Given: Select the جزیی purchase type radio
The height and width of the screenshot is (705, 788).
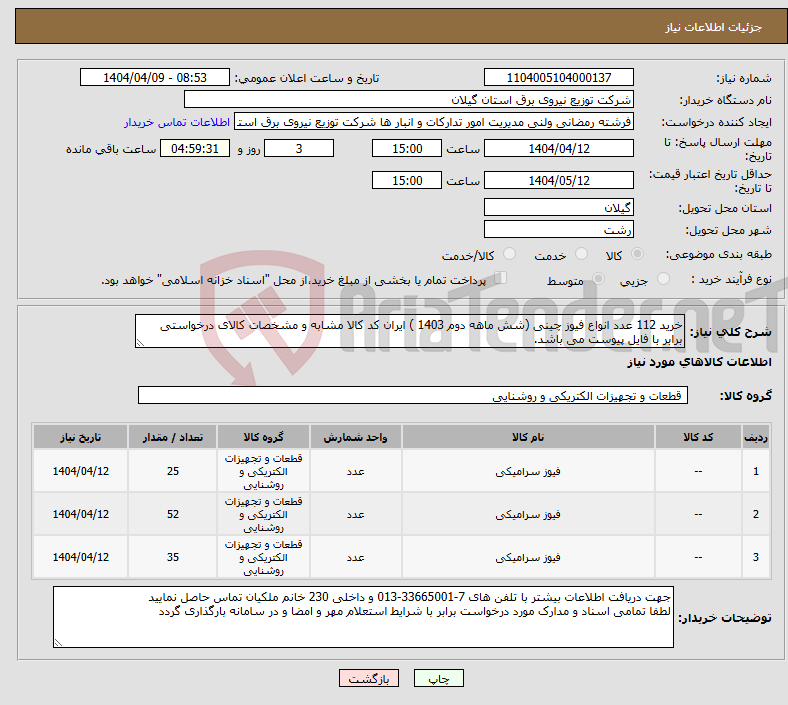Looking at the screenshot, I should click(x=663, y=279).
